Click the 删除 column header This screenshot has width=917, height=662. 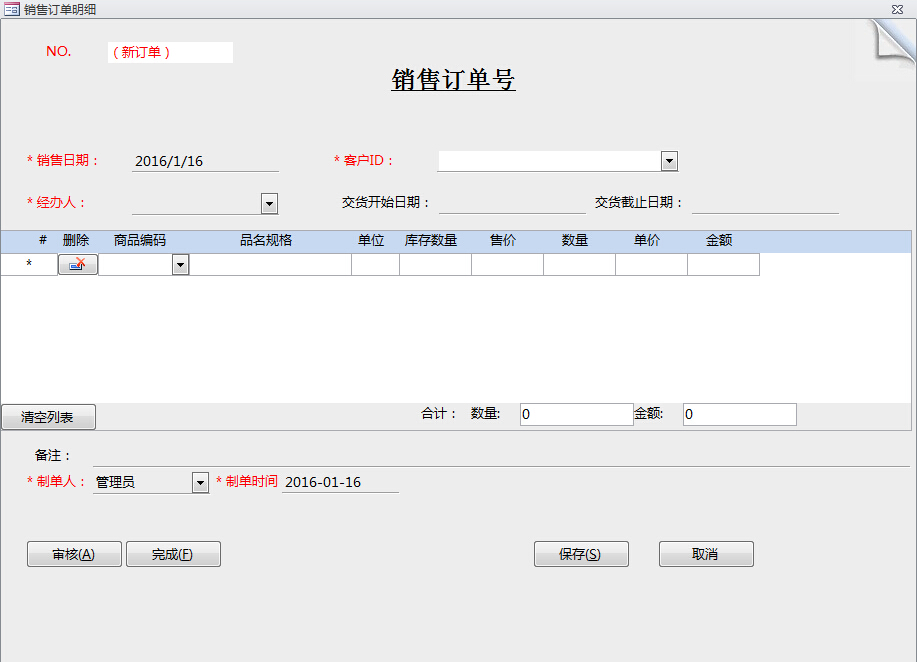[x=76, y=240]
